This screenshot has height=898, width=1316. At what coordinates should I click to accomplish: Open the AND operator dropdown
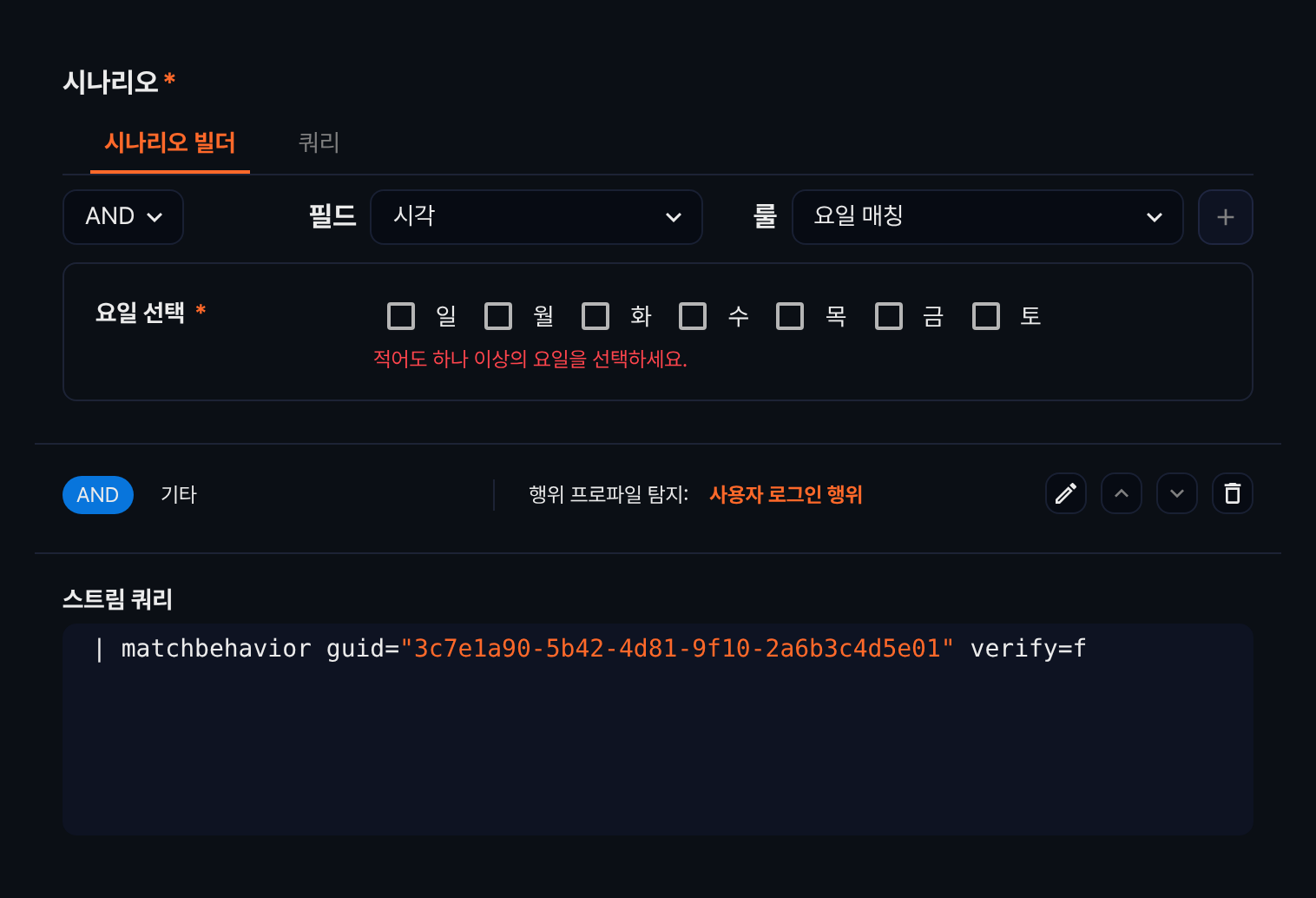(123, 217)
